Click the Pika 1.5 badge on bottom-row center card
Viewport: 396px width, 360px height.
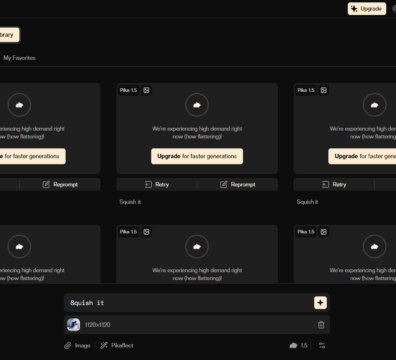point(128,232)
